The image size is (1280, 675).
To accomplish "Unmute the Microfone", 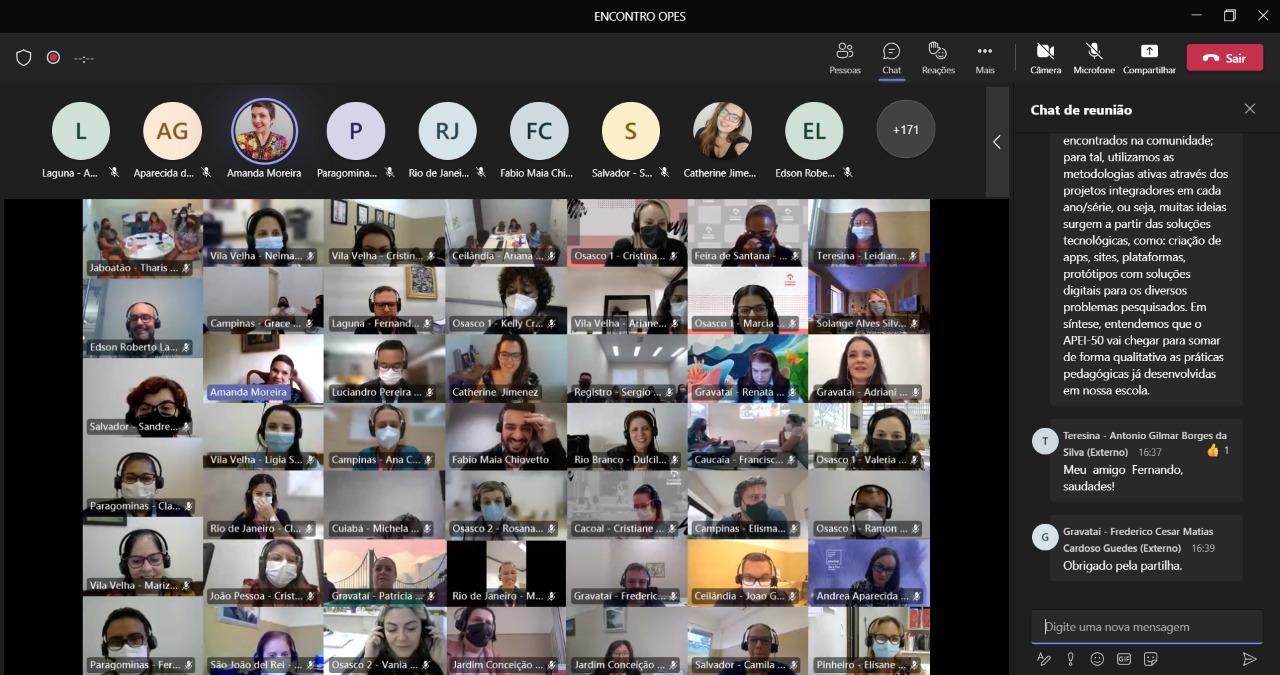I will [1093, 57].
